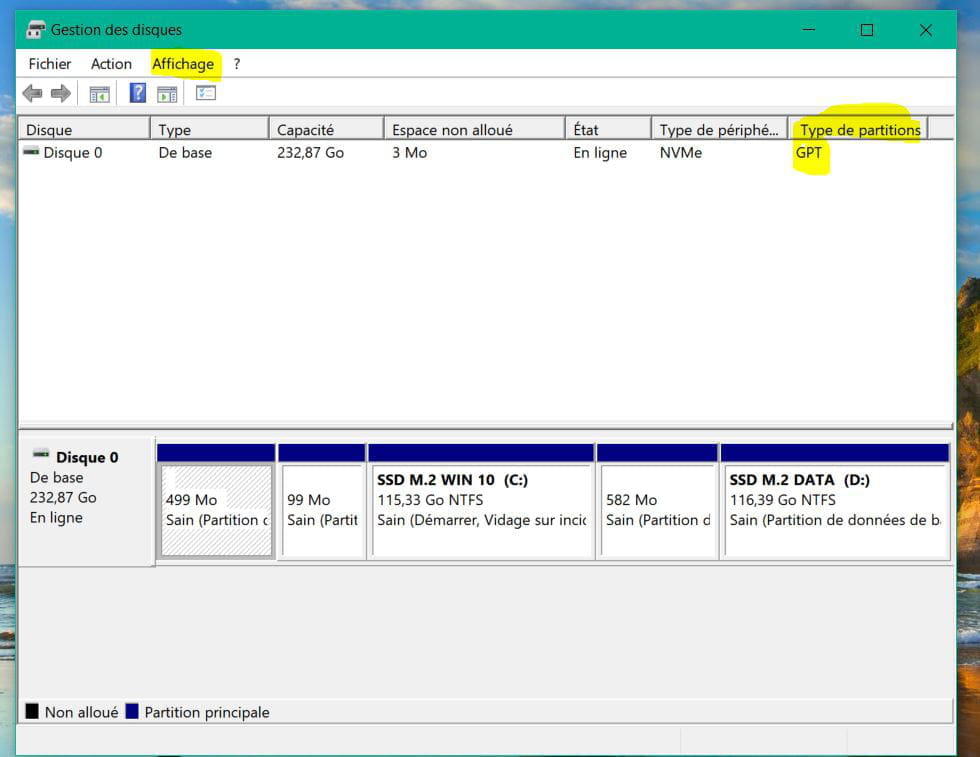Select the 499 Mo partition block
This screenshot has width=980, height=757.
point(216,510)
